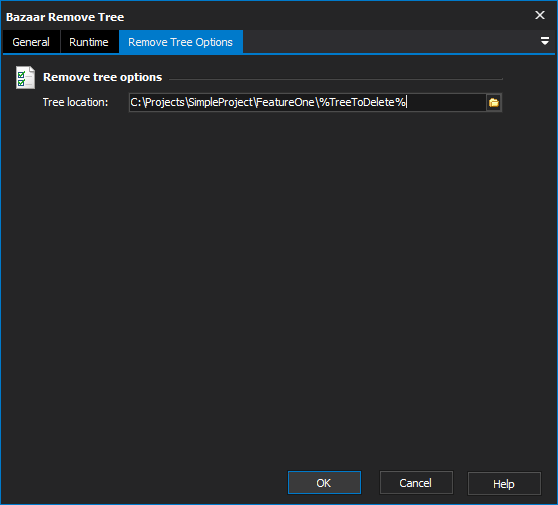The image size is (558, 505).
Task: Open Help for this action
Action: click(x=504, y=483)
